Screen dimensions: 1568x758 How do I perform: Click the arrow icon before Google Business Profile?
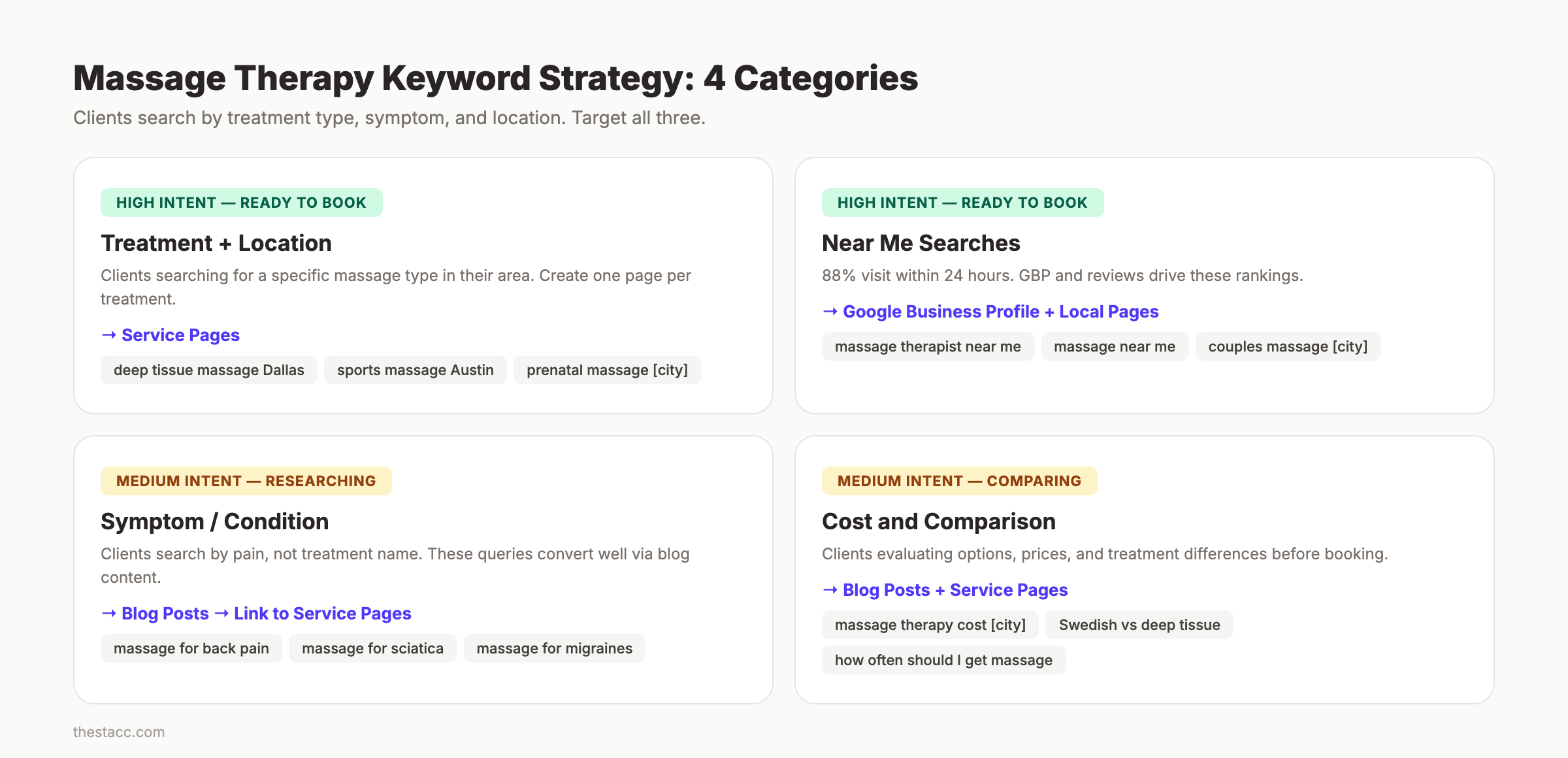pyautogui.click(x=830, y=312)
